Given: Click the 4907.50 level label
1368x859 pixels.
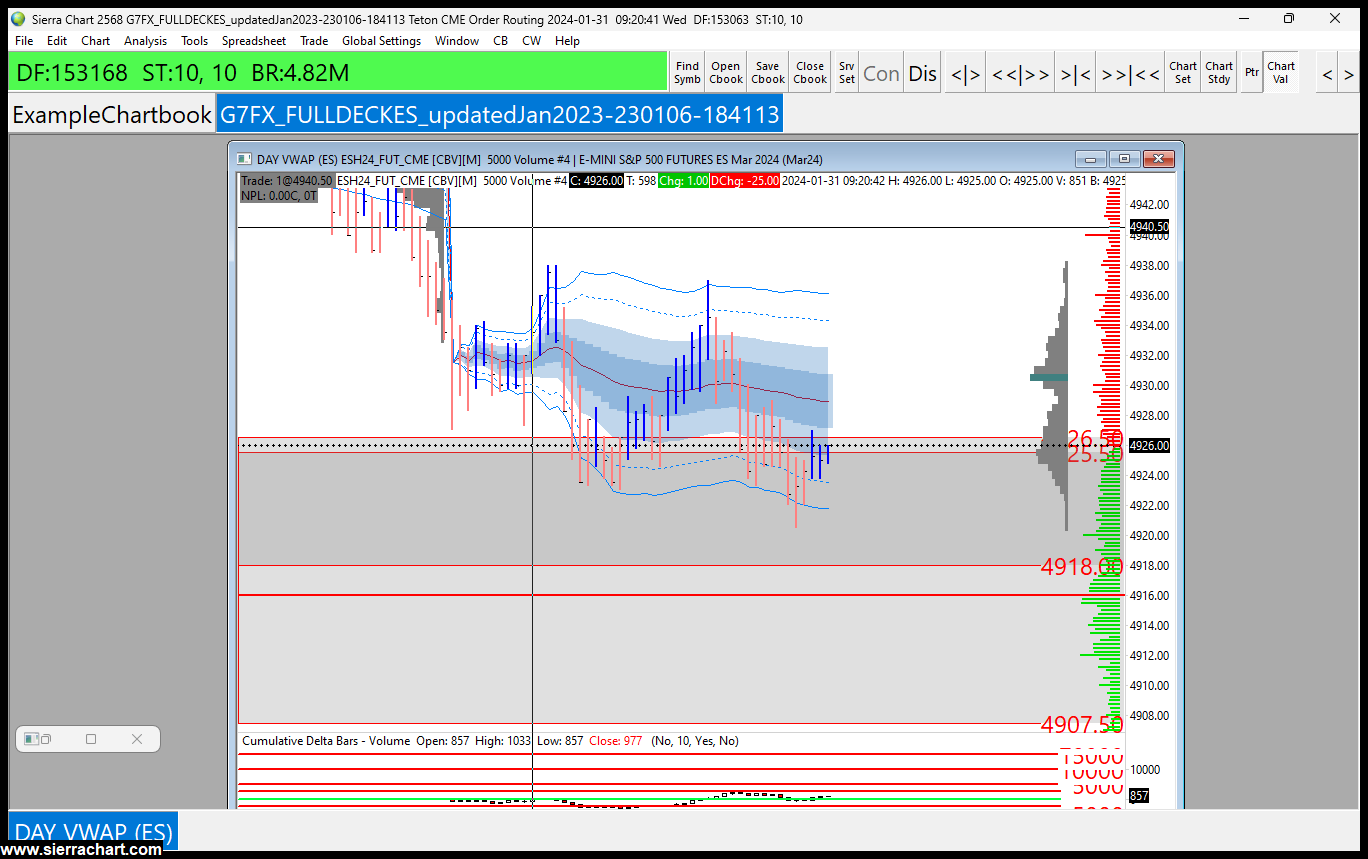Looking at the screenshot, I should click(x=1081, y=724).
